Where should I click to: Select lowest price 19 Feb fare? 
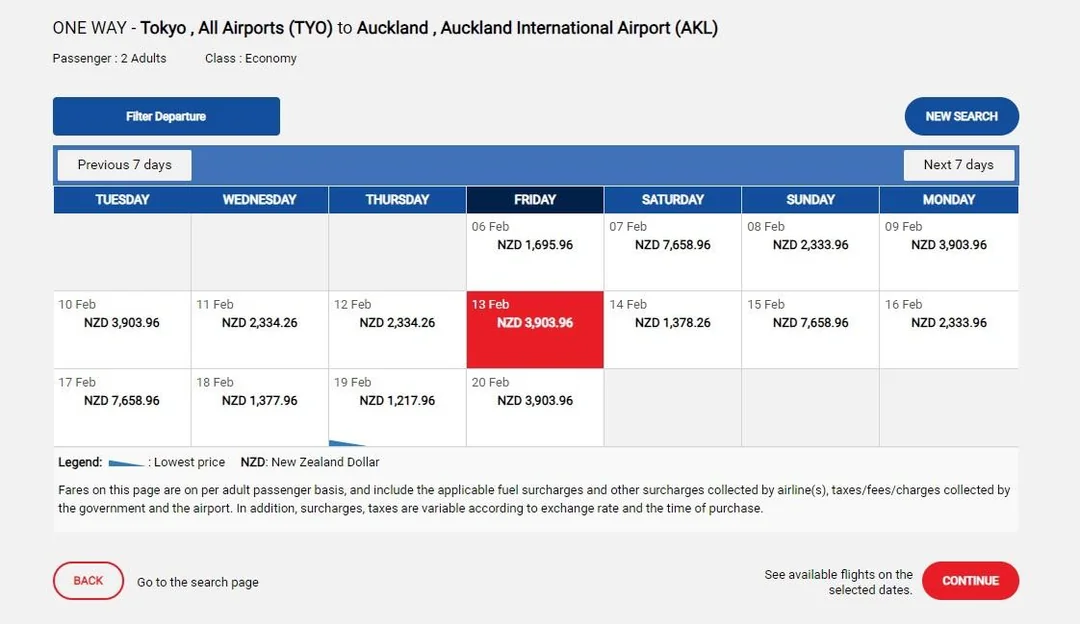point(397,407)
